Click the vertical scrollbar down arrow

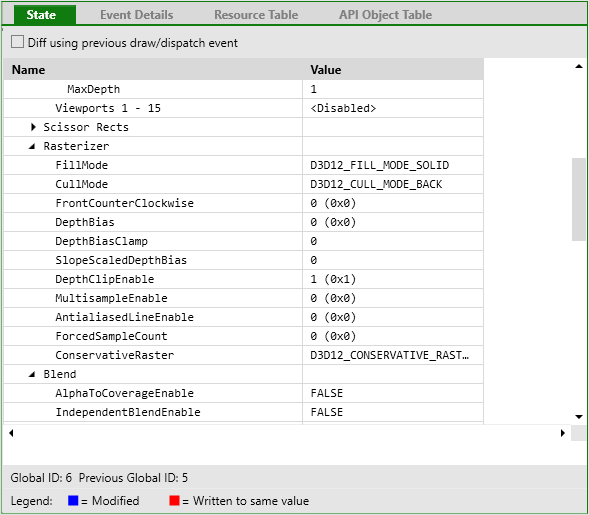(579, 417)
